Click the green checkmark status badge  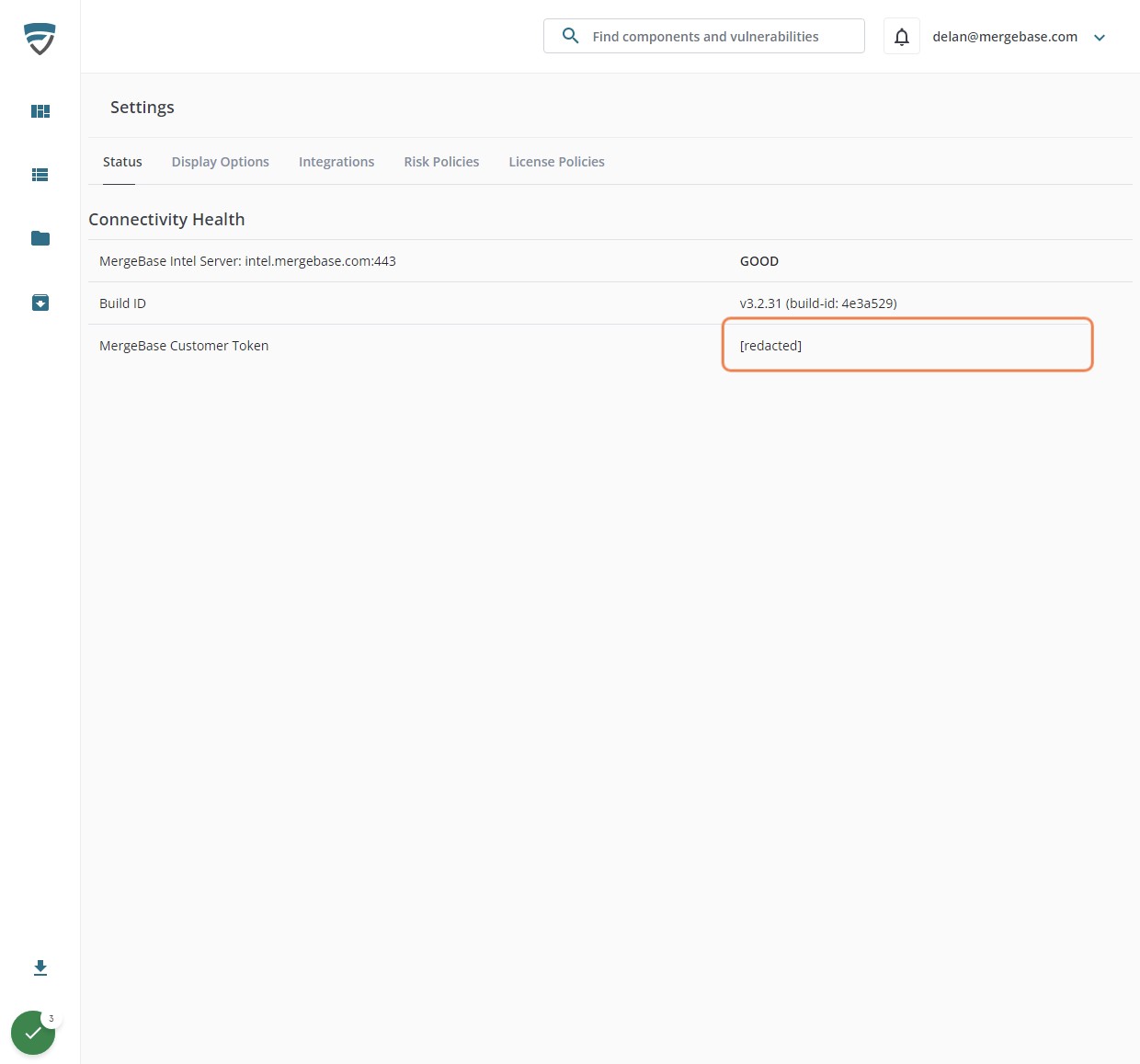pyautogui.click(x=33, y=1033)
